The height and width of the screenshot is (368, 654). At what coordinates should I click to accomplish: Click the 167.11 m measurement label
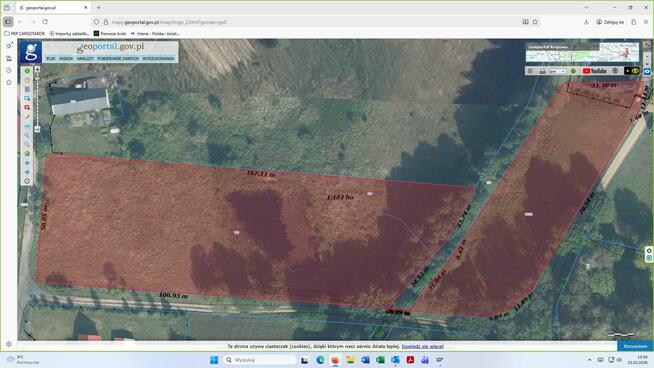261,174
